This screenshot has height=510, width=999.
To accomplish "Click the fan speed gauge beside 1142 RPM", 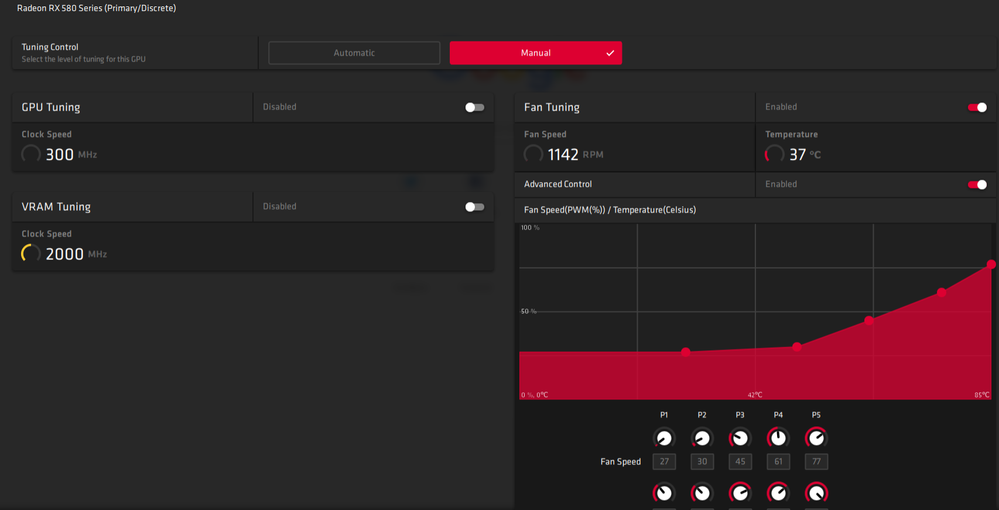I will (x=533, y=154).
